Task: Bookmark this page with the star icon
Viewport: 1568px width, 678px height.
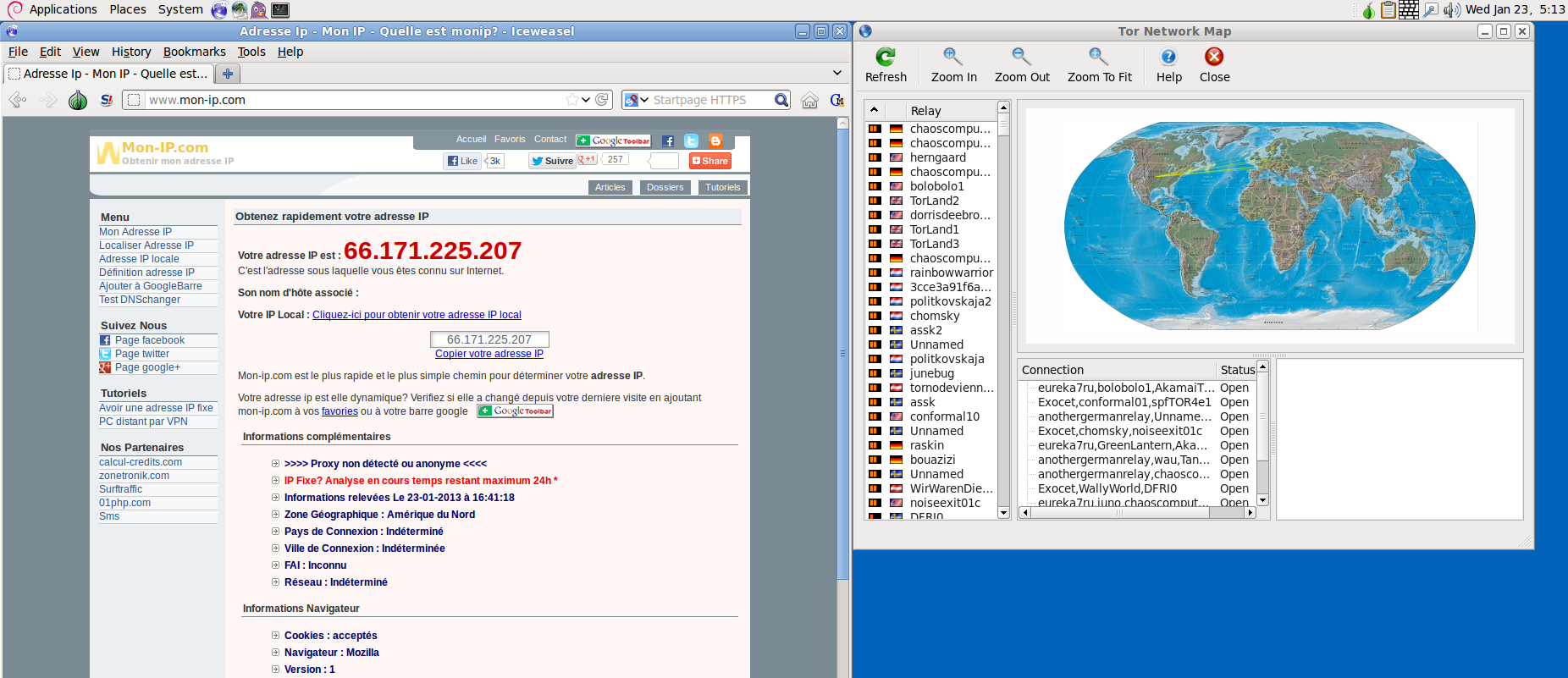Action: pos(572,100)
